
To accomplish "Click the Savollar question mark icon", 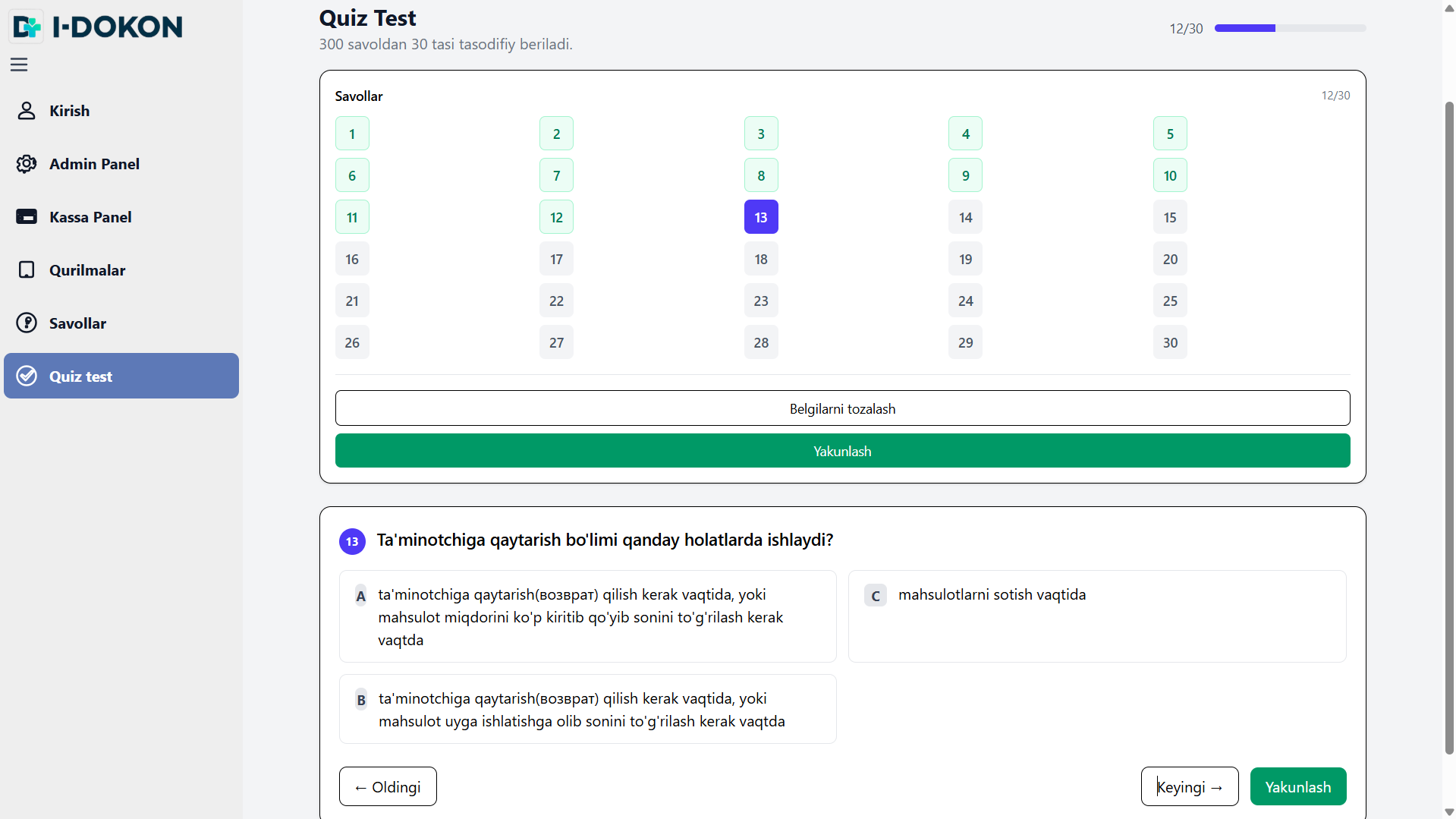I will click(27, 323).
